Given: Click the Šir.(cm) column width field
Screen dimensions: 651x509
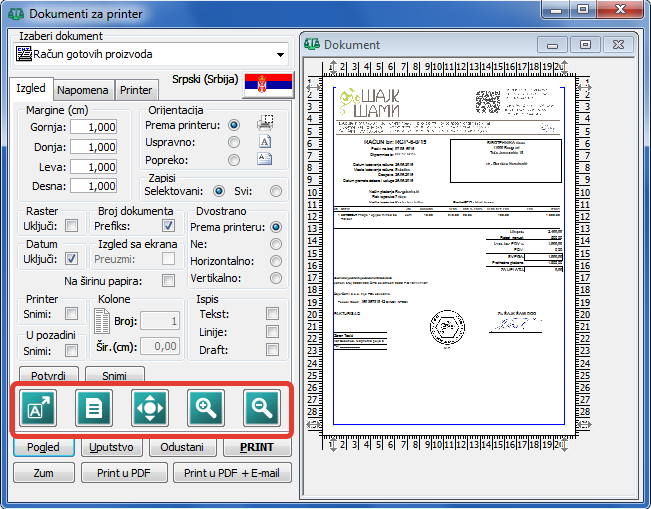Looking at the screenshot, I should pos(160,346).
